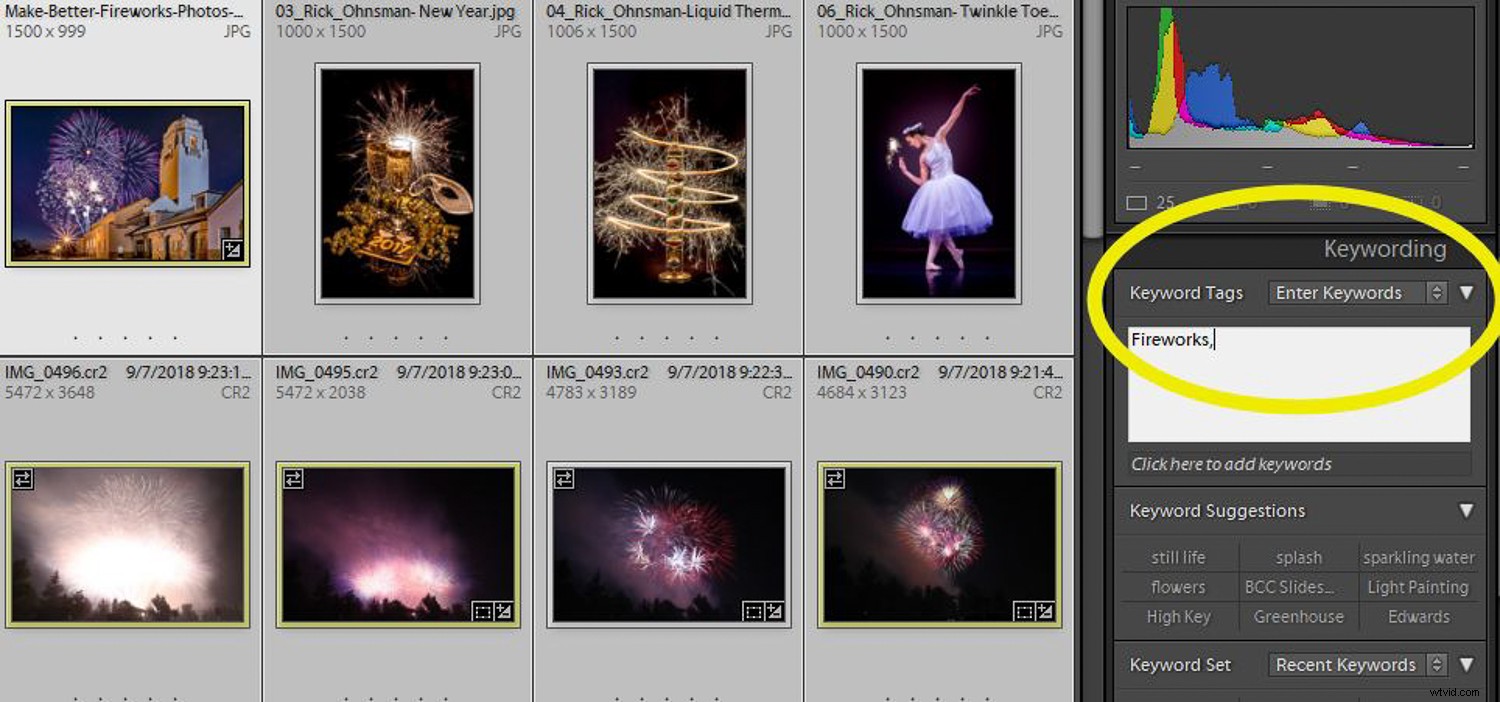Screen dimensions: 1500x702
Task: Collapse the Keyword Suggestions section
Action: 1464,511
